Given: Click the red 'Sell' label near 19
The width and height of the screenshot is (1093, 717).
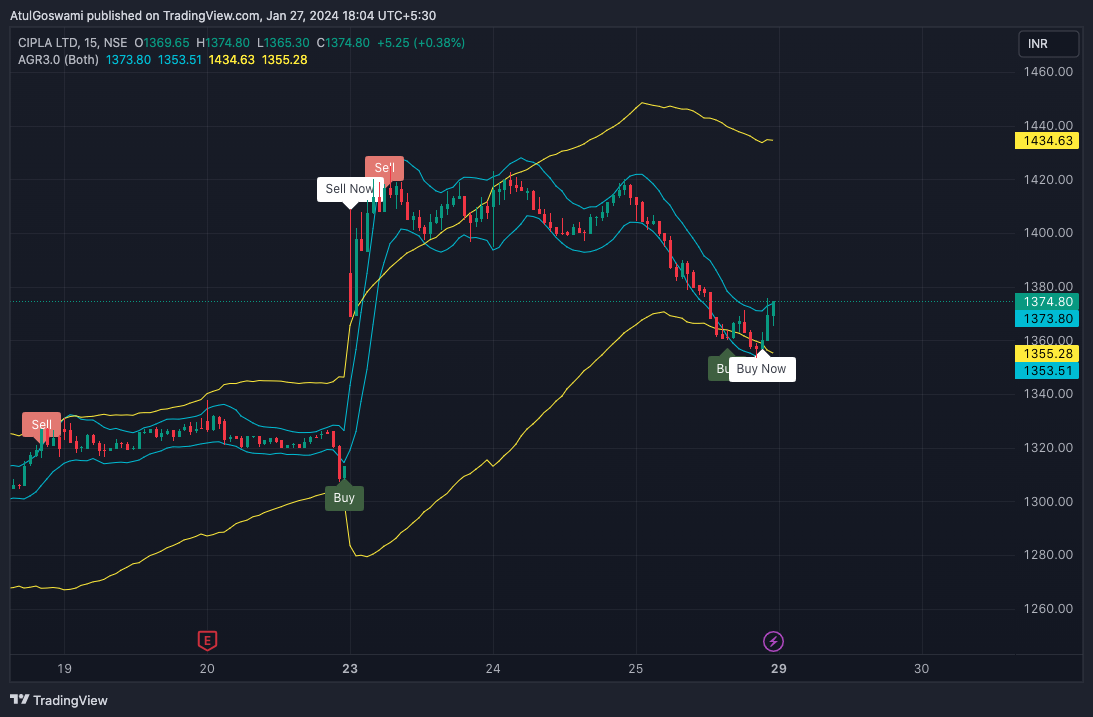Looking at the screenshot, I should point(42,424).
